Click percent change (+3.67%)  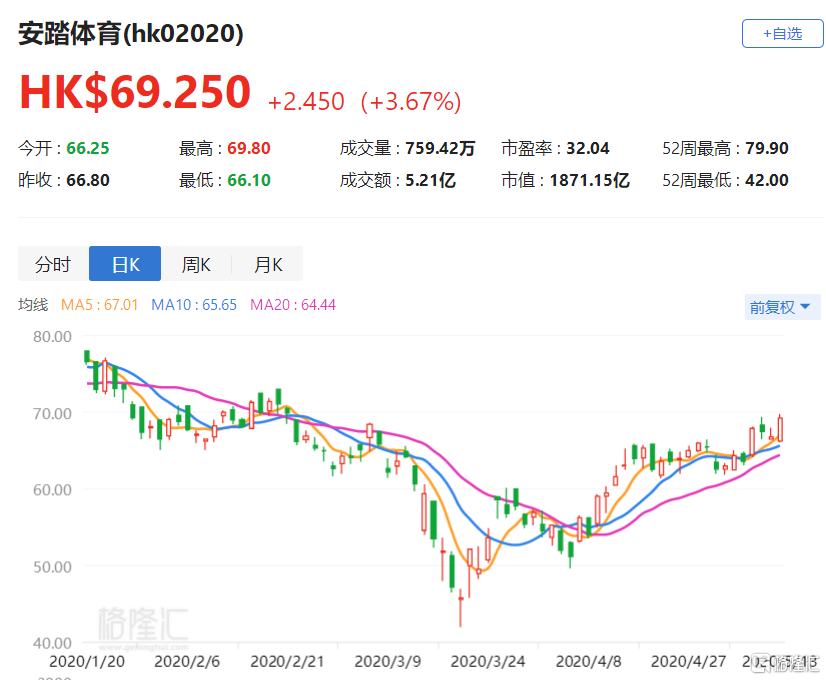tap(411, 102)
